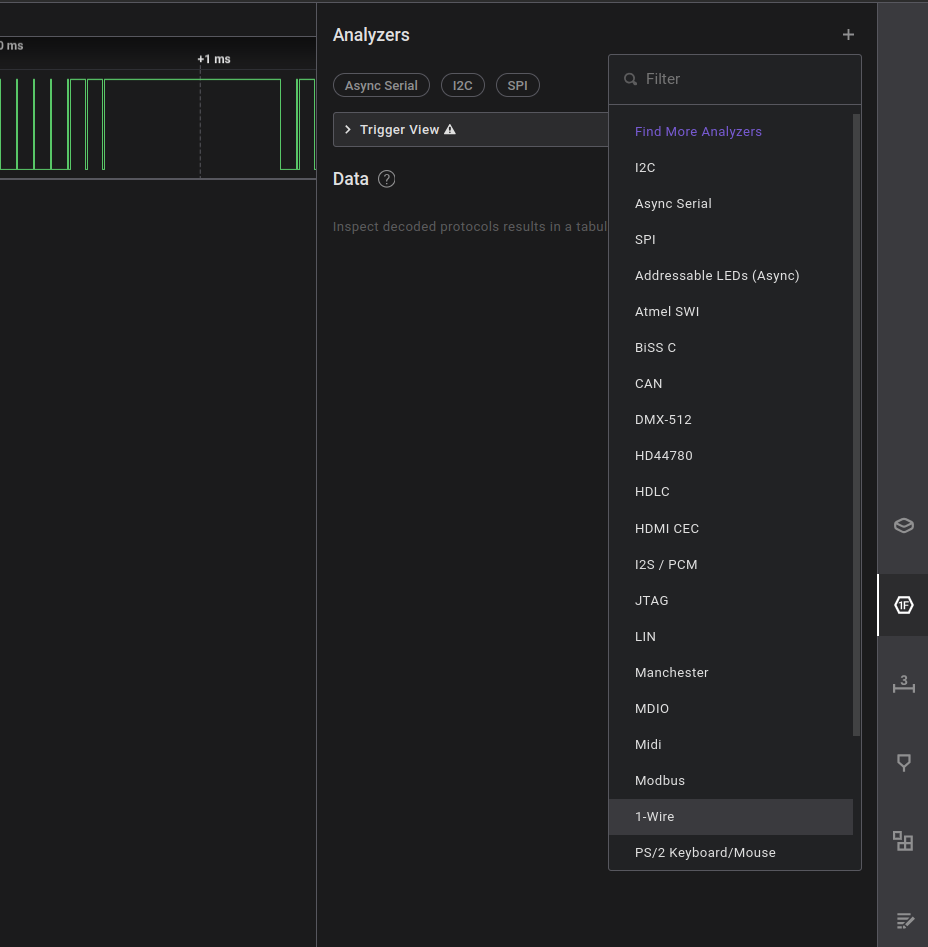Screen dimensions: 928x947
Task: Open the Device Settings sidebar panel
Action: [903, 525]
